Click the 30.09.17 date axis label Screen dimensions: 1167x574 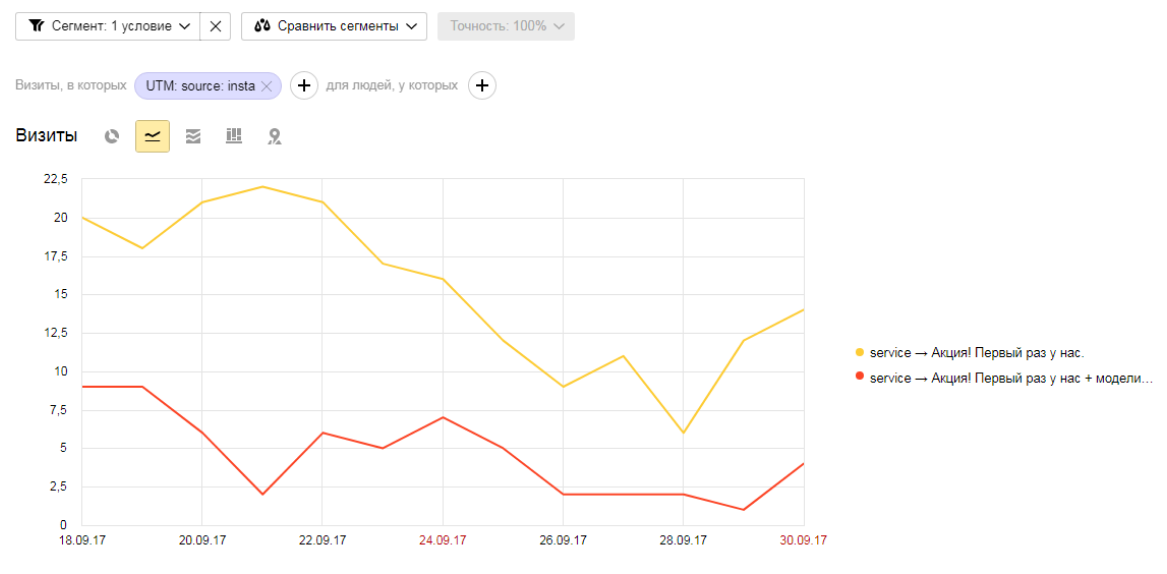(x=803, y=540)
